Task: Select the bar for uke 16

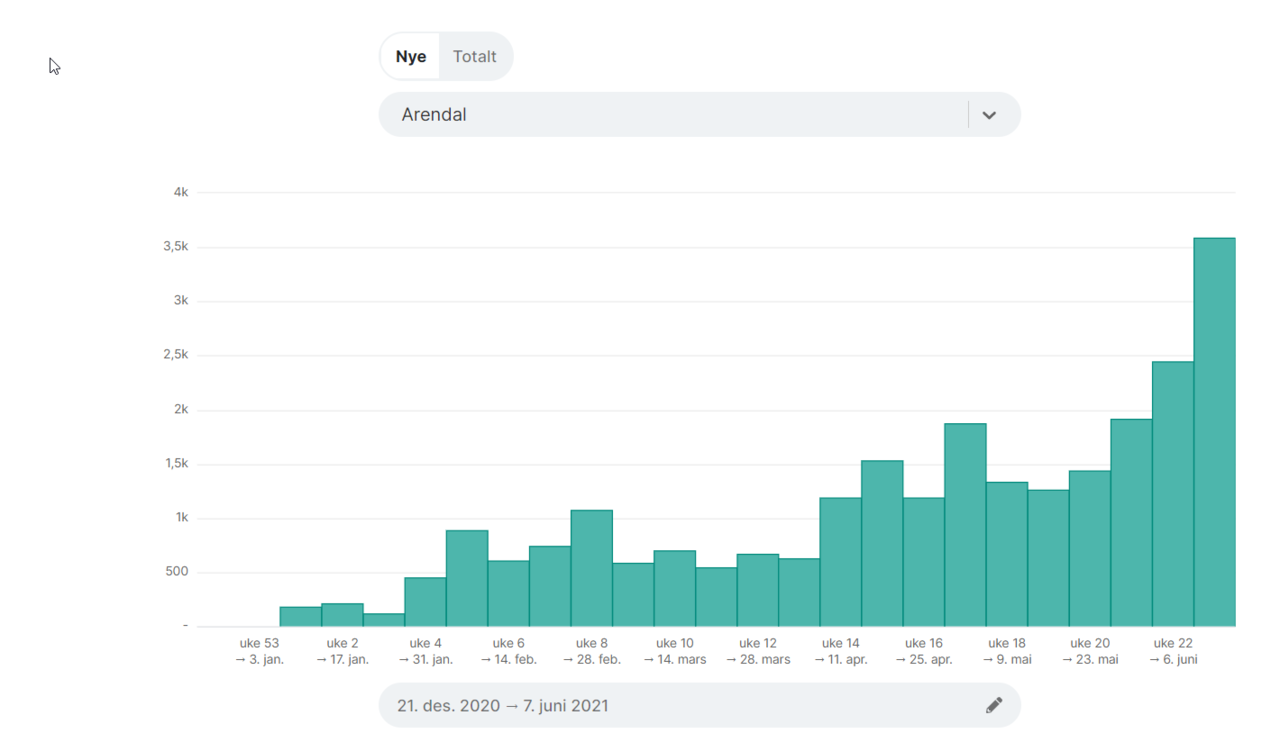Action: [924, 562]
